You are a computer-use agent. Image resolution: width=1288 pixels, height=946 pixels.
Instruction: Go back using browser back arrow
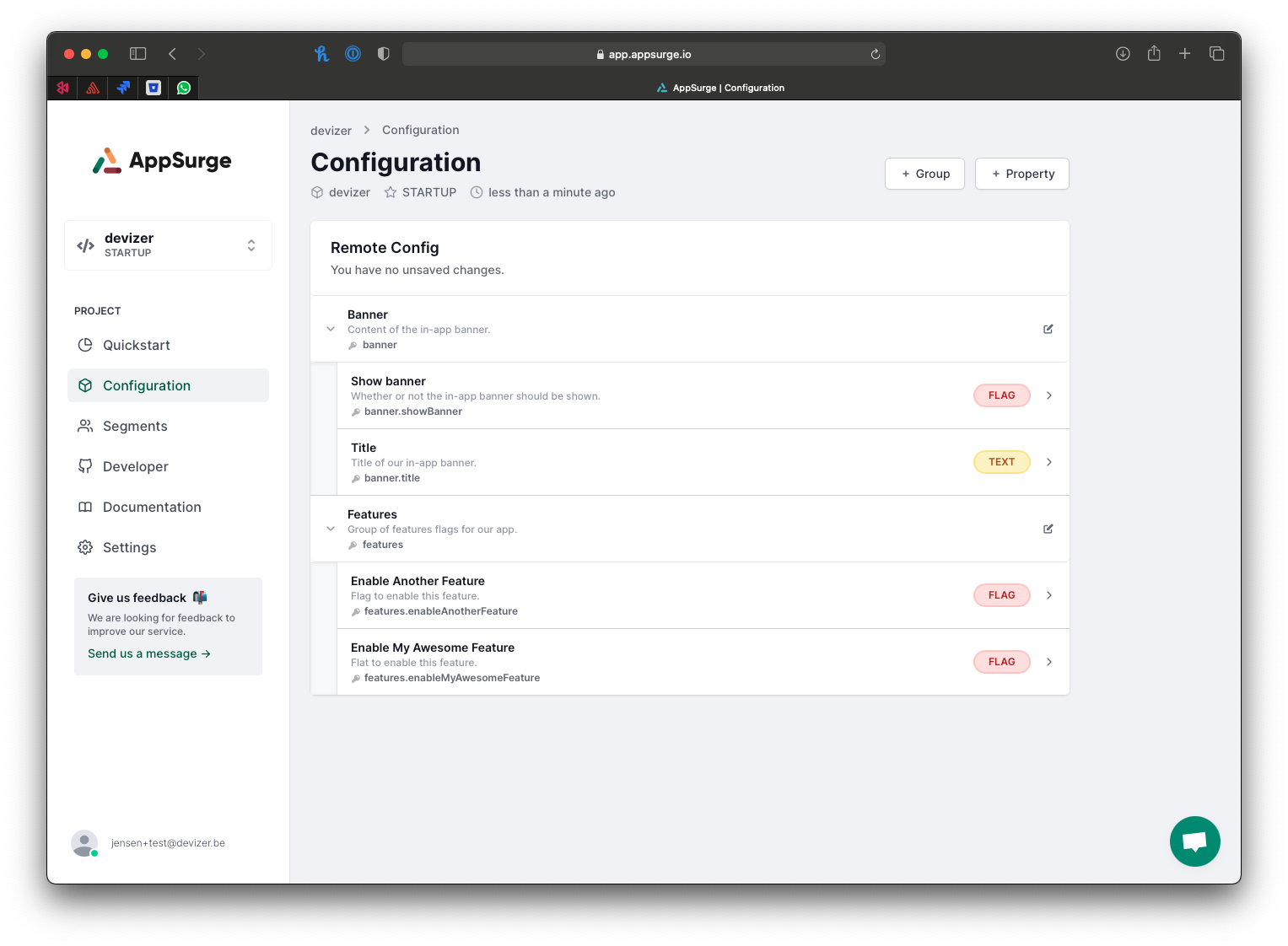172,54
